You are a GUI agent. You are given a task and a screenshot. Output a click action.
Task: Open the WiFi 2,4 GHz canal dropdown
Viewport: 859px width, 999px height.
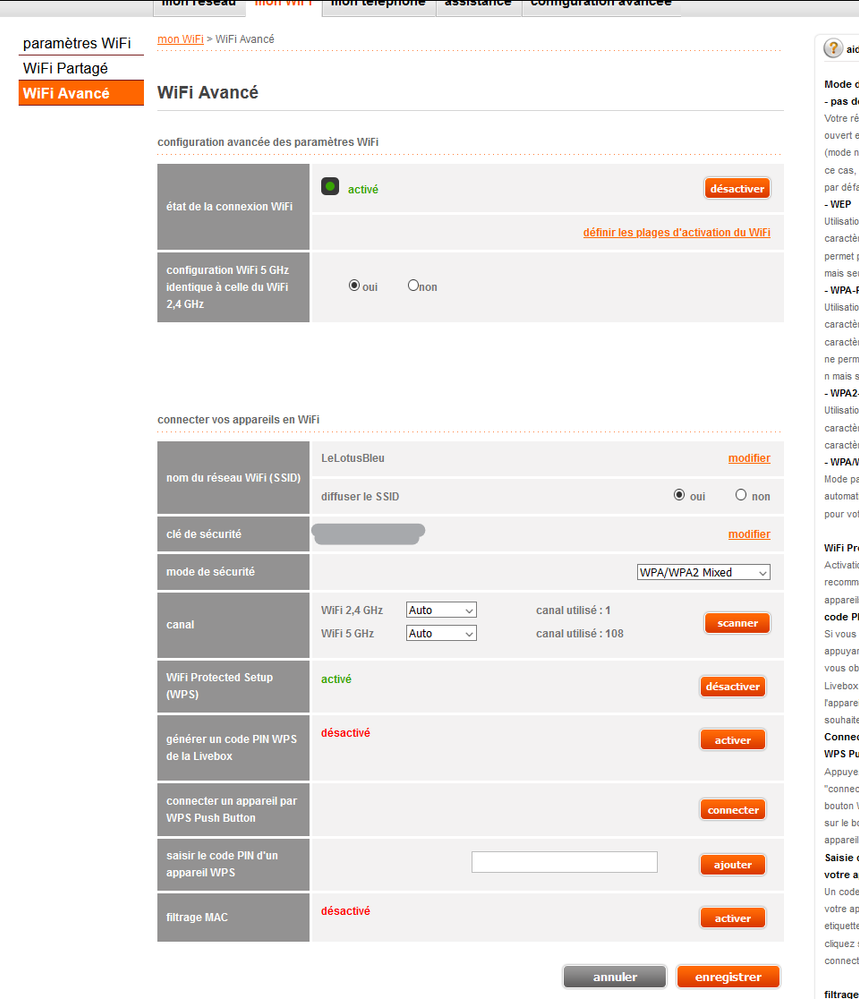[x=441, y=610]
